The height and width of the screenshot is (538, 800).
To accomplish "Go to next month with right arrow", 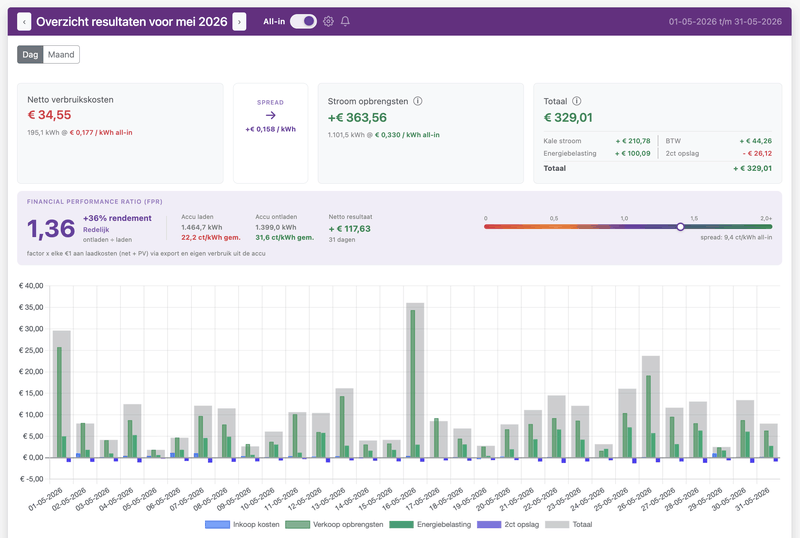I will click(x=239, y=21).
